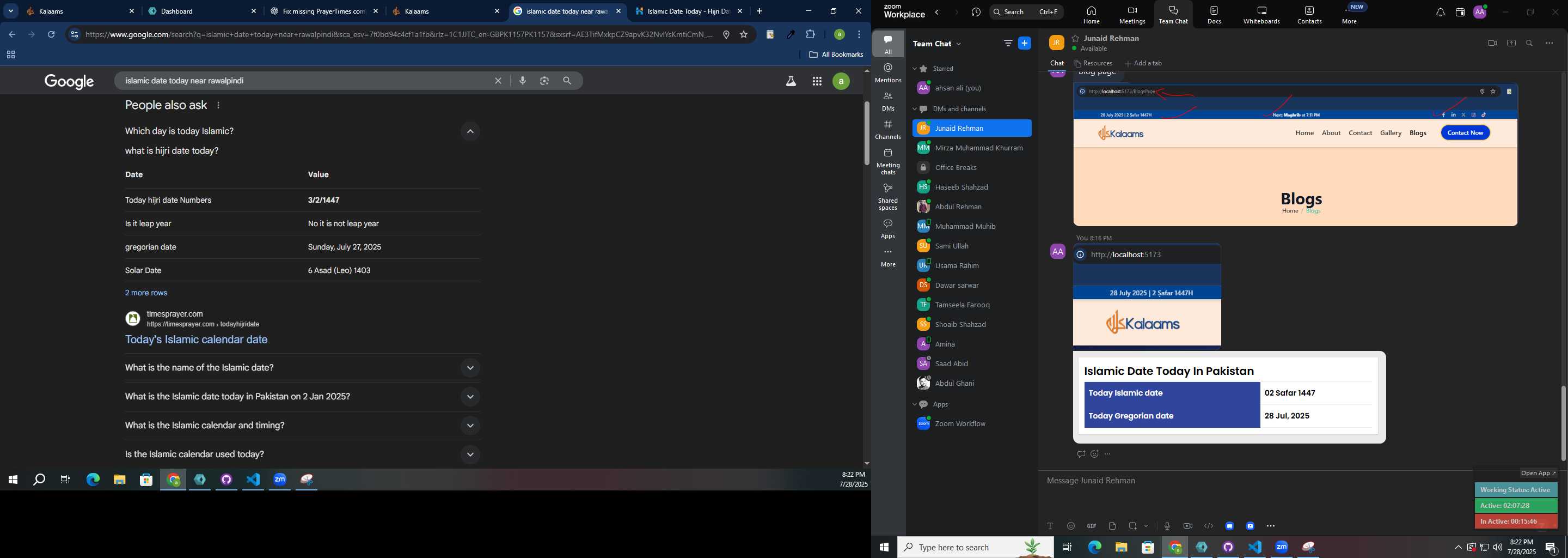Click Zoom chat vertical scrollbar
This screenshot has width=1568, height=558.
1563,423
